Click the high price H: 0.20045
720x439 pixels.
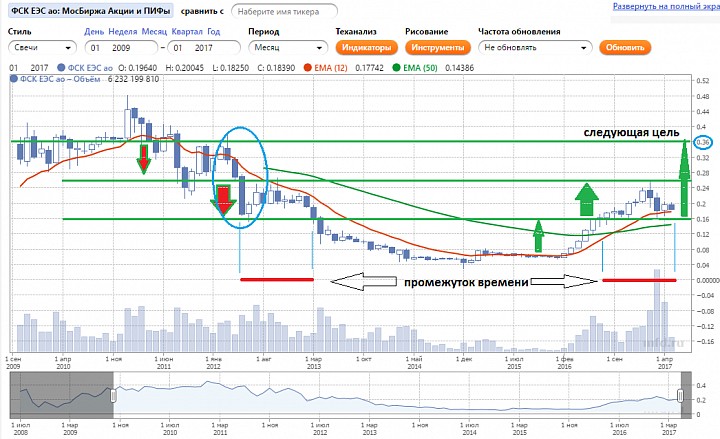click(185, 68)
